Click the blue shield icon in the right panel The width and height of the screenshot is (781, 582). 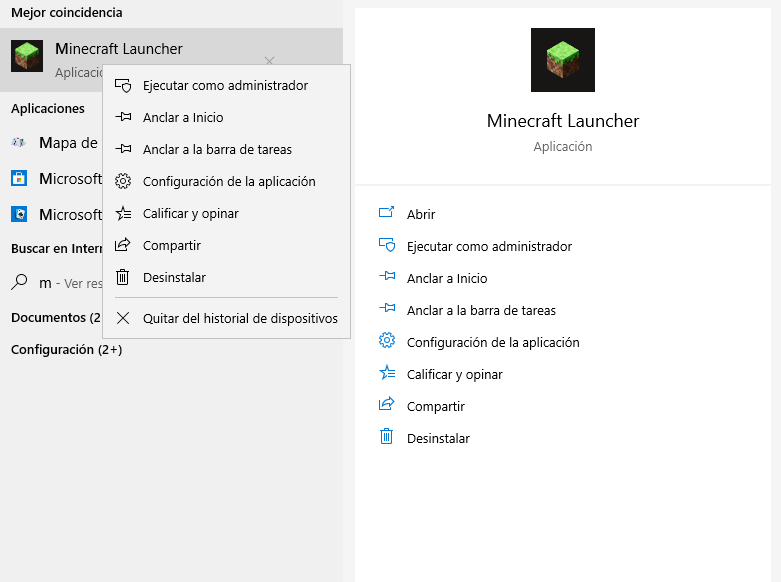(x=387, y=245)
